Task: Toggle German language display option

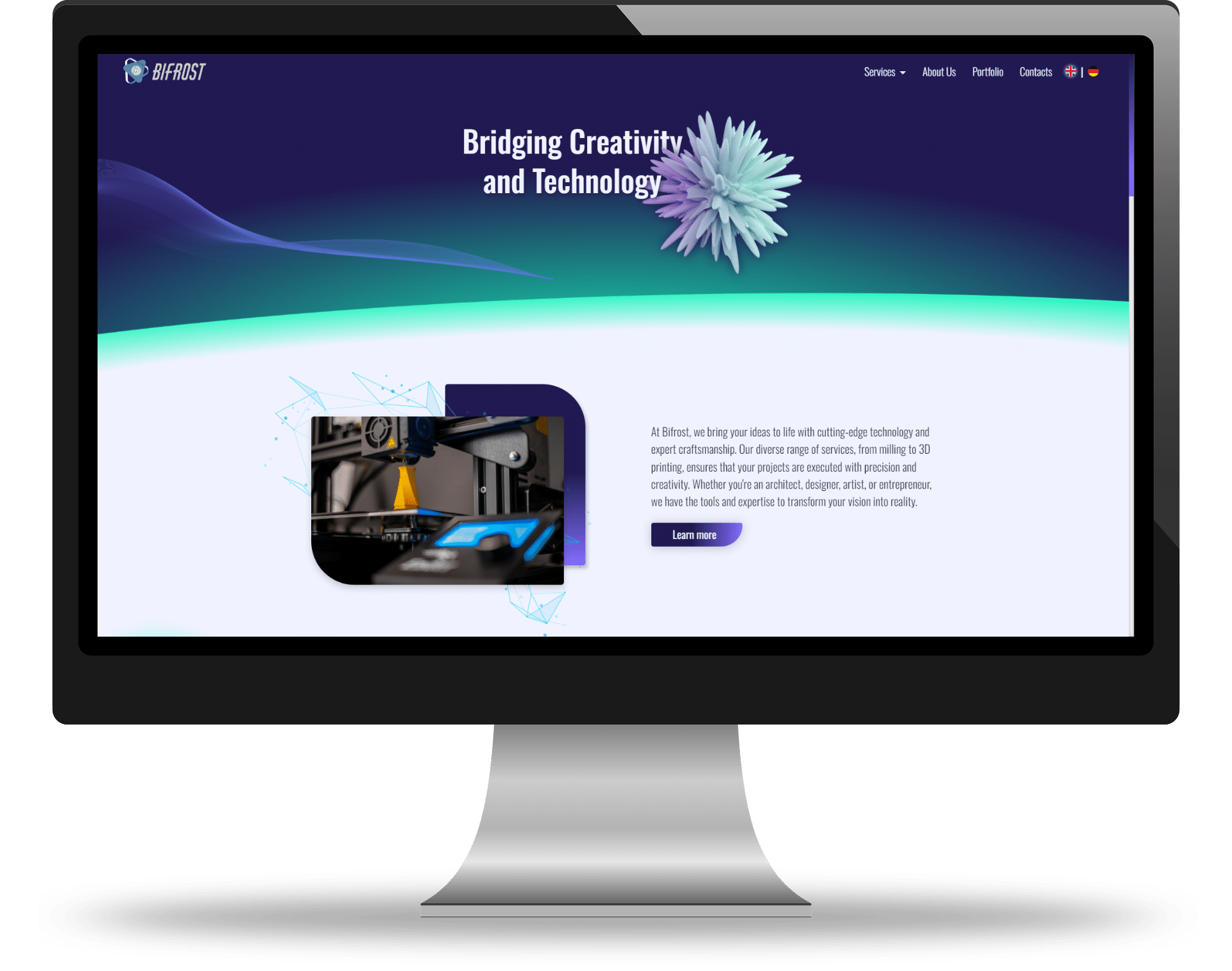Action: (1097, 71)
